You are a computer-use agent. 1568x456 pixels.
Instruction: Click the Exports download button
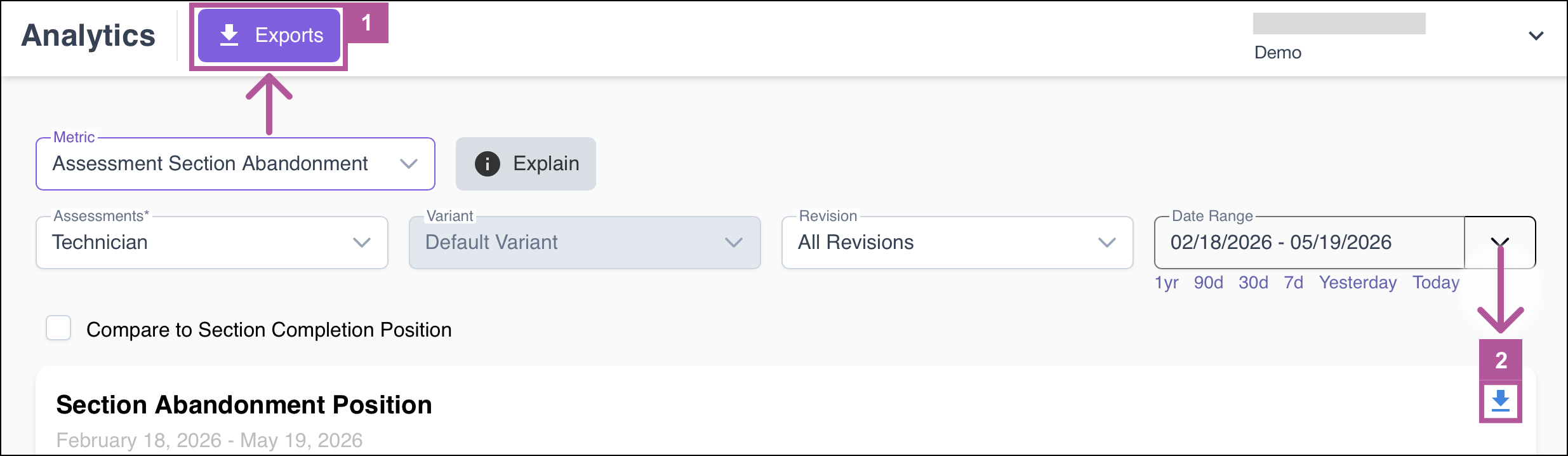pyautogui.click(x=269, y=36)
